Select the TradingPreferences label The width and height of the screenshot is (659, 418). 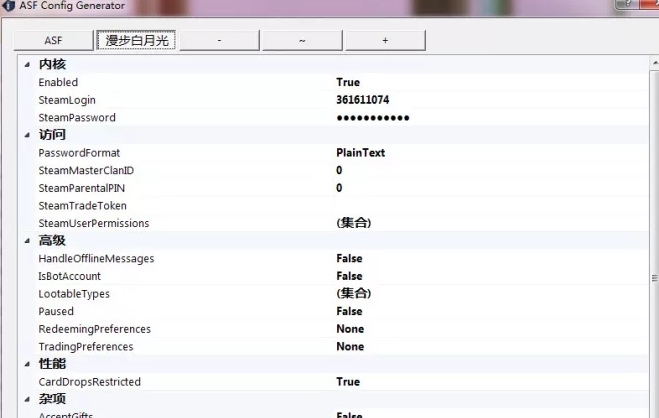pyautogui.click(x=86, y=347)
